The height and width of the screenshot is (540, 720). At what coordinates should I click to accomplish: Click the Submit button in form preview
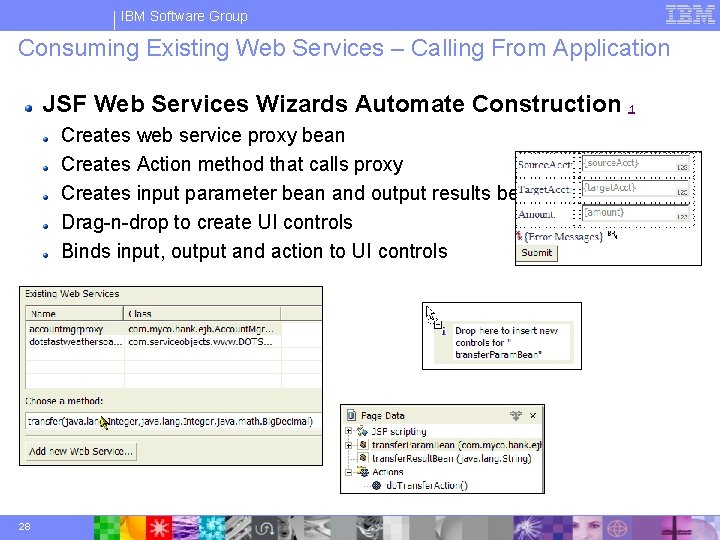[x=537, y=253]
